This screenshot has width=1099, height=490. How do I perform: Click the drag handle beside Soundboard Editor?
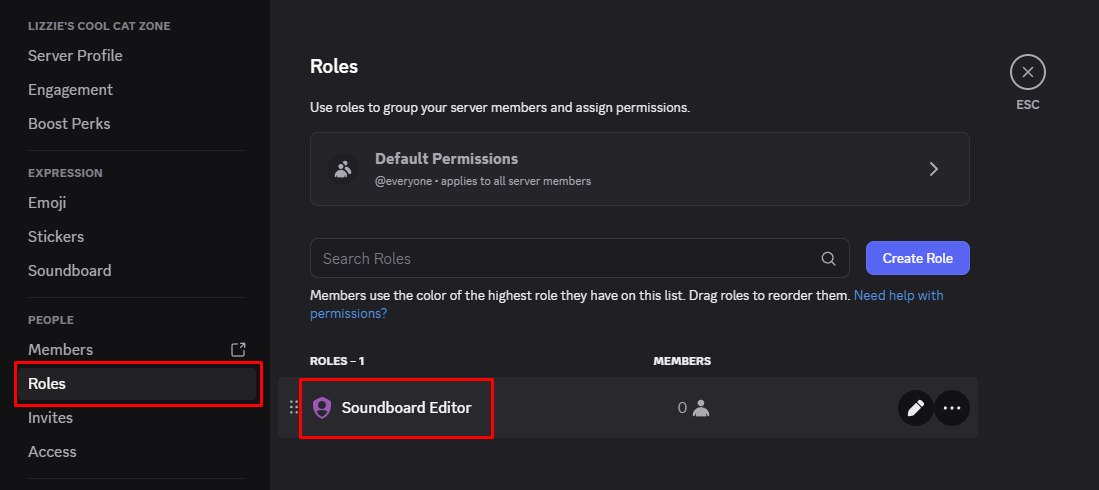pyautogui.click(x=294, y=408)
